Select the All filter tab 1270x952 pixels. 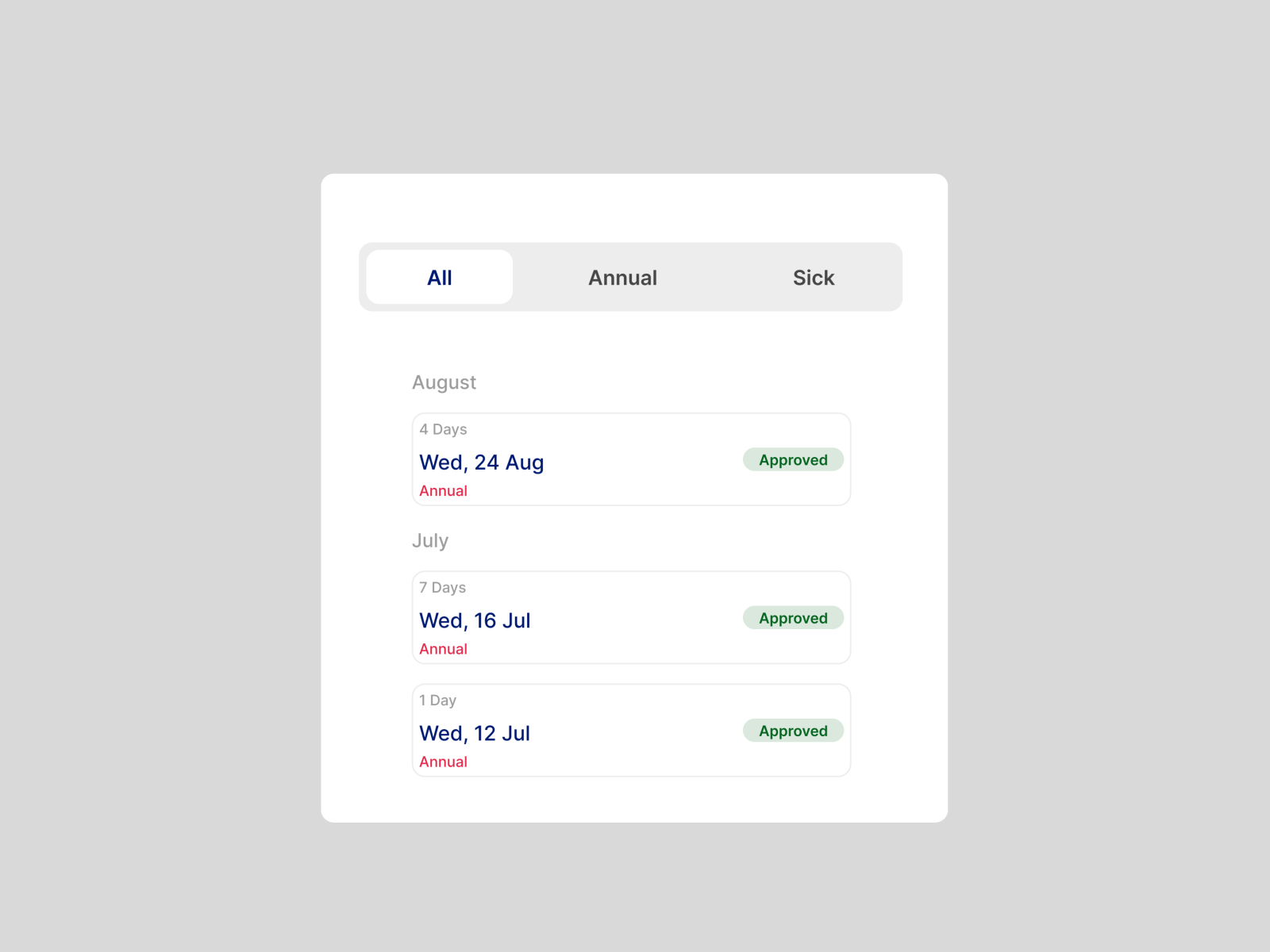(x=439, y=277)
